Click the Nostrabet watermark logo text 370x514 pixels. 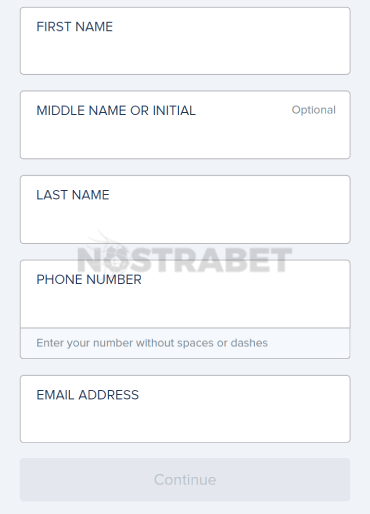tap(185, 259)
